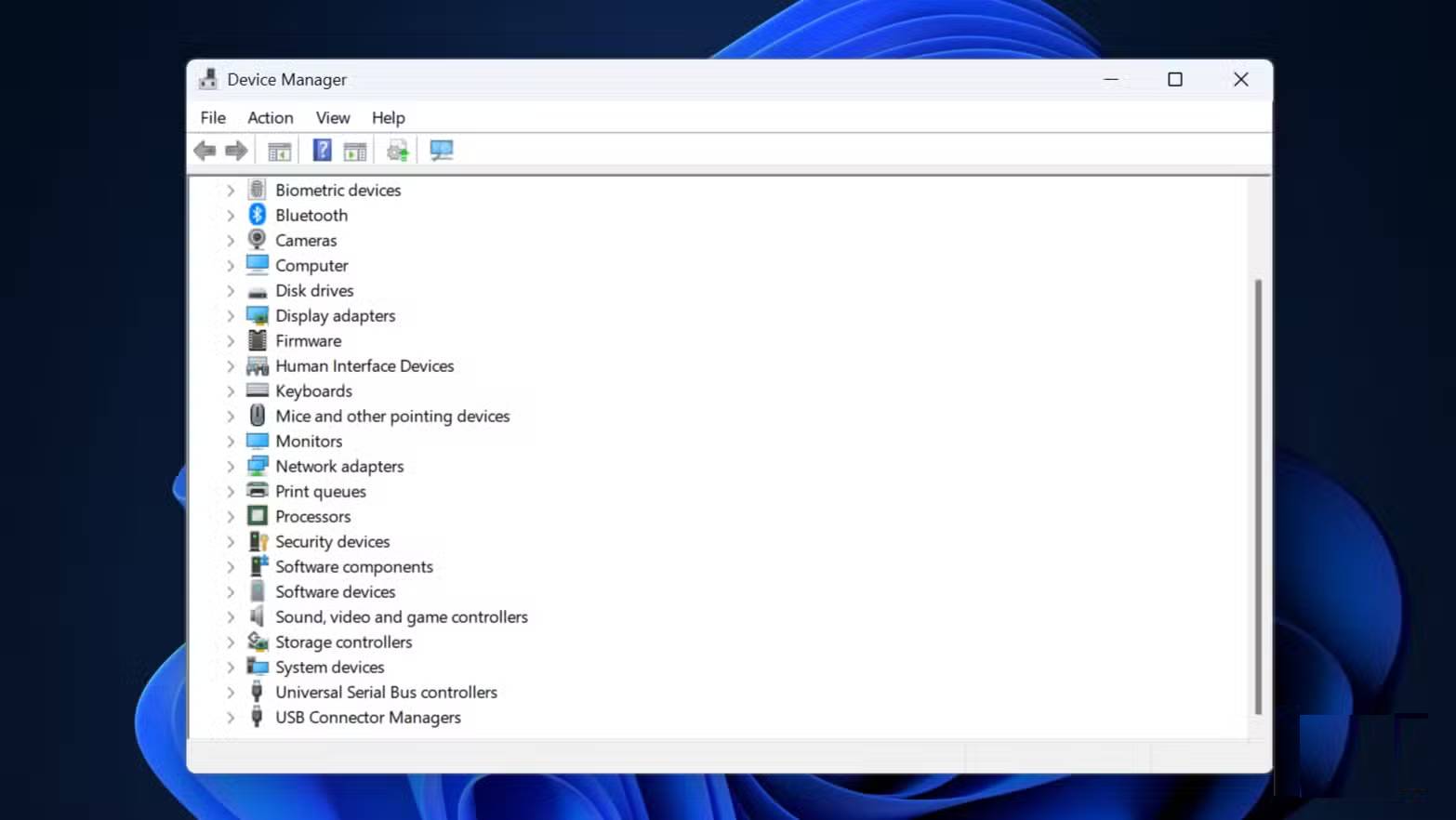The width and height of the screenshot is (1456, 820).
Task: Open the Action menu
Action: pyautogui.click(x=271, y=118)
